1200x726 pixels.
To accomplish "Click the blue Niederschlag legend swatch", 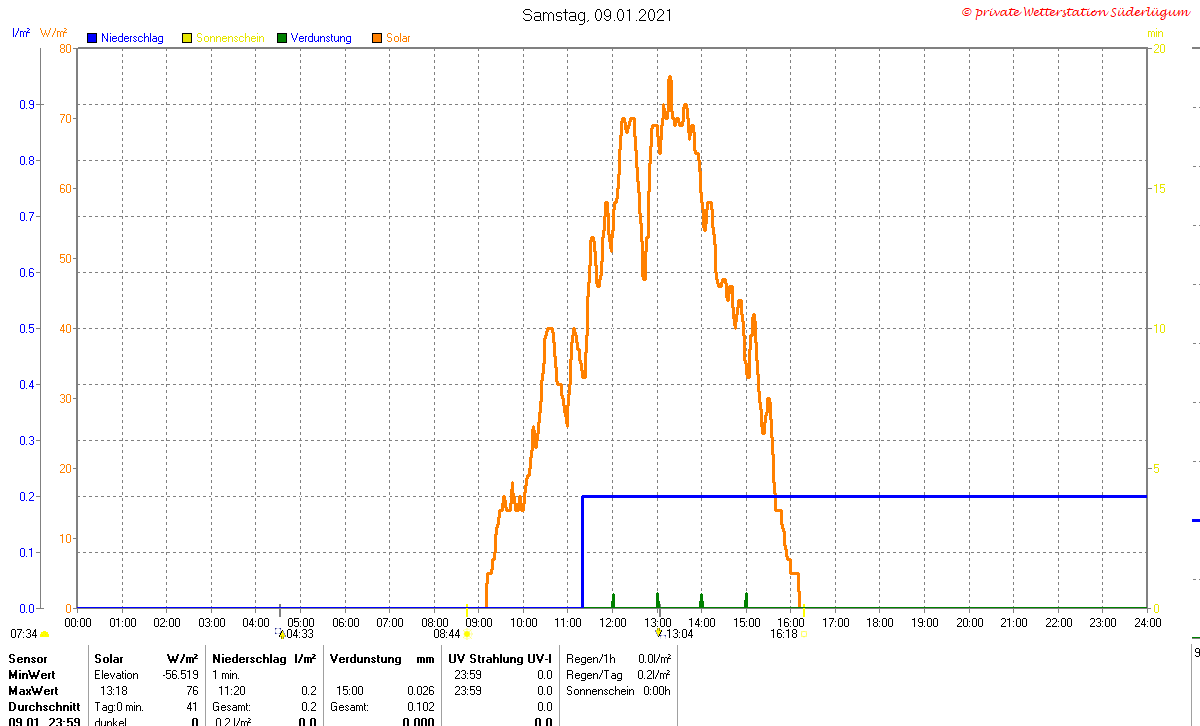I will [x=92, y=38].
